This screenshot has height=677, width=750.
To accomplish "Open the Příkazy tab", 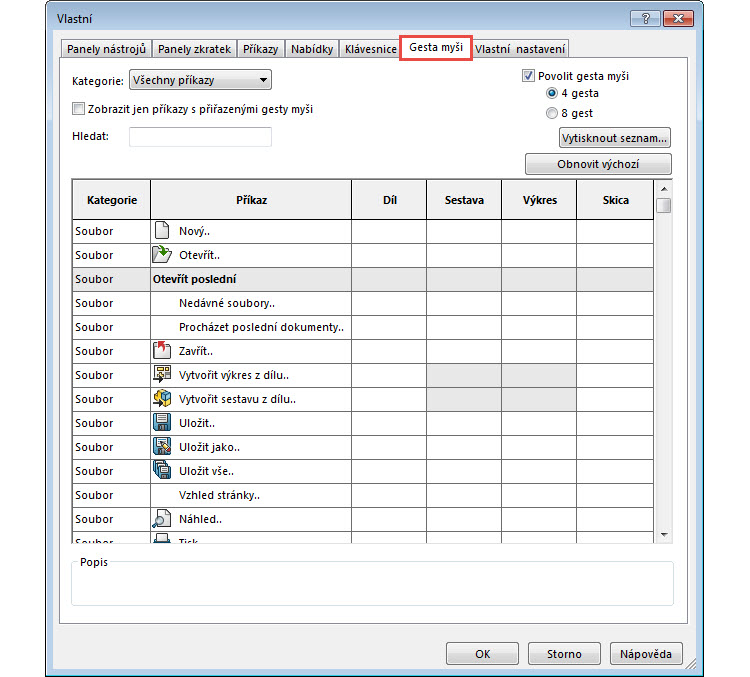I will pyautogui.click(x=260, y=49).
